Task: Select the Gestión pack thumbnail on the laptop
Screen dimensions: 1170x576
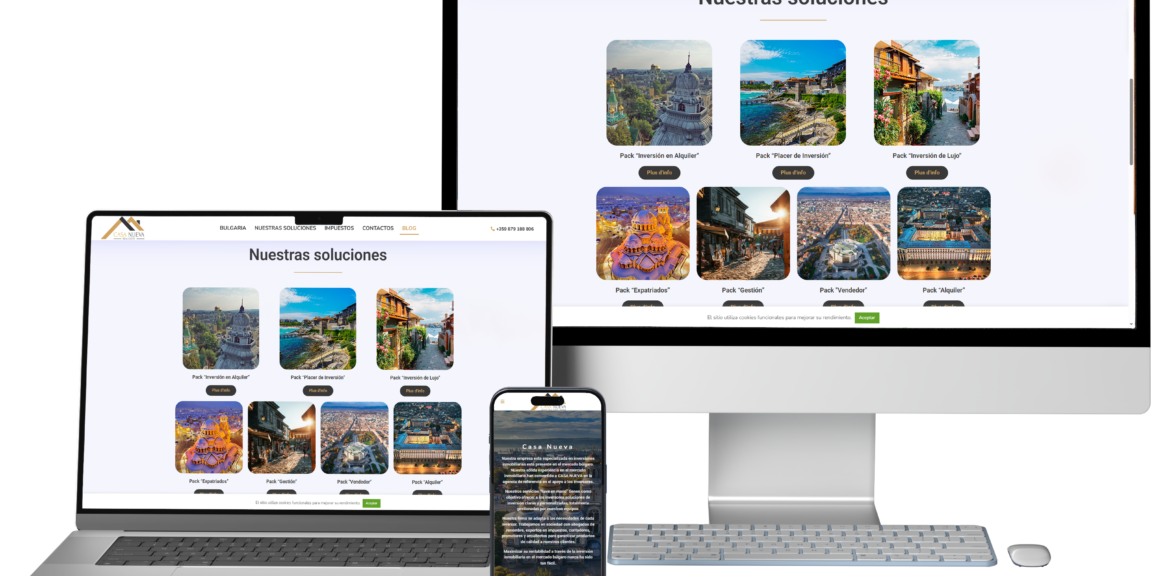Action: [281, 437]
